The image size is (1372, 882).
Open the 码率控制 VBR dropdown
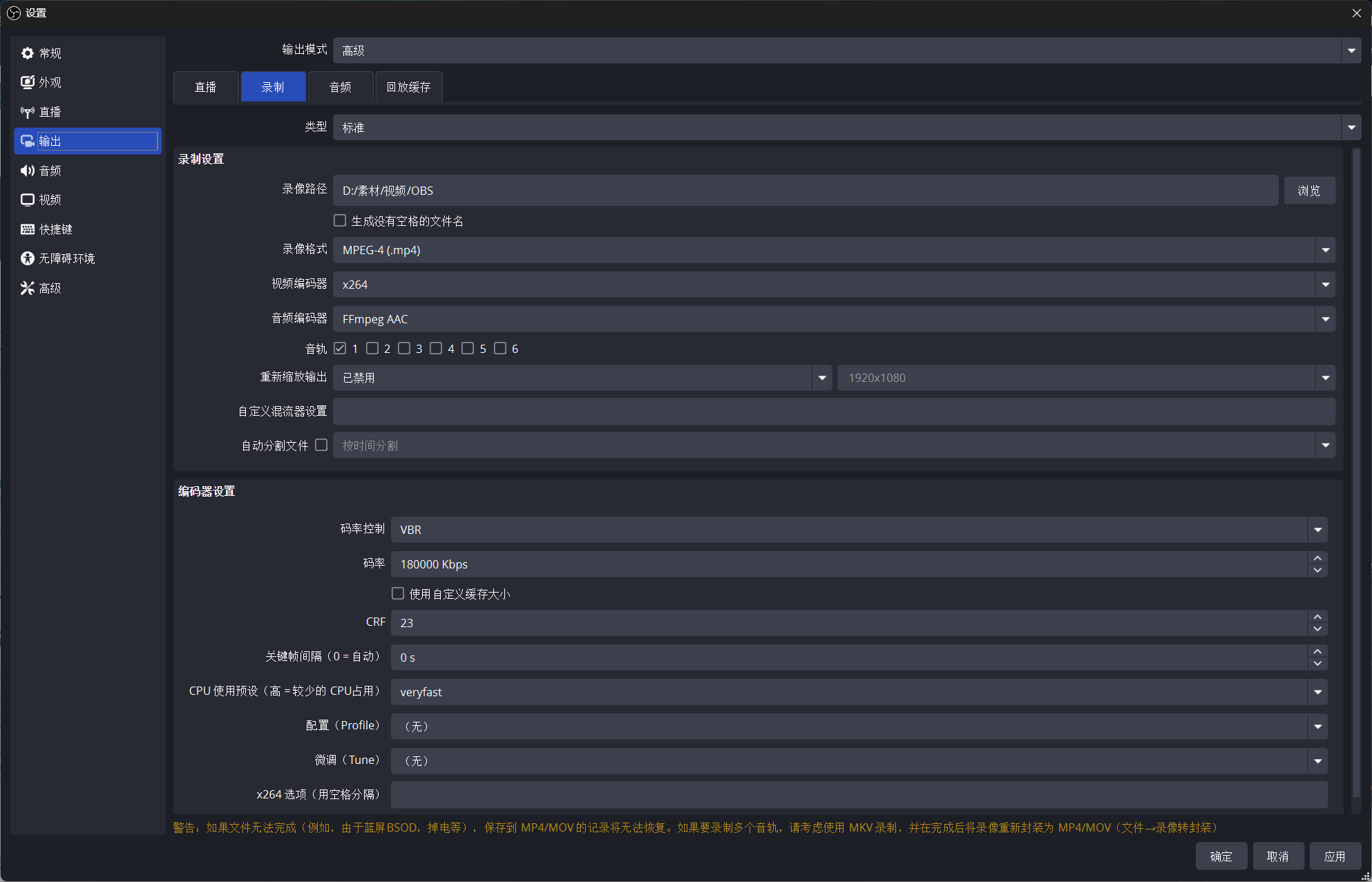click(859, 530)
